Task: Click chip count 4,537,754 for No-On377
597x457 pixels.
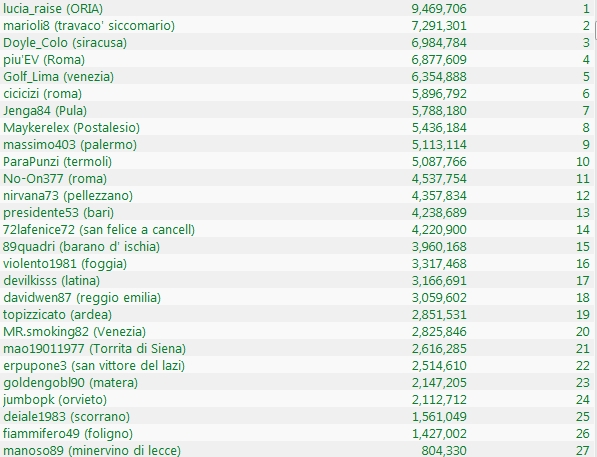Action: tap(439, 179)
